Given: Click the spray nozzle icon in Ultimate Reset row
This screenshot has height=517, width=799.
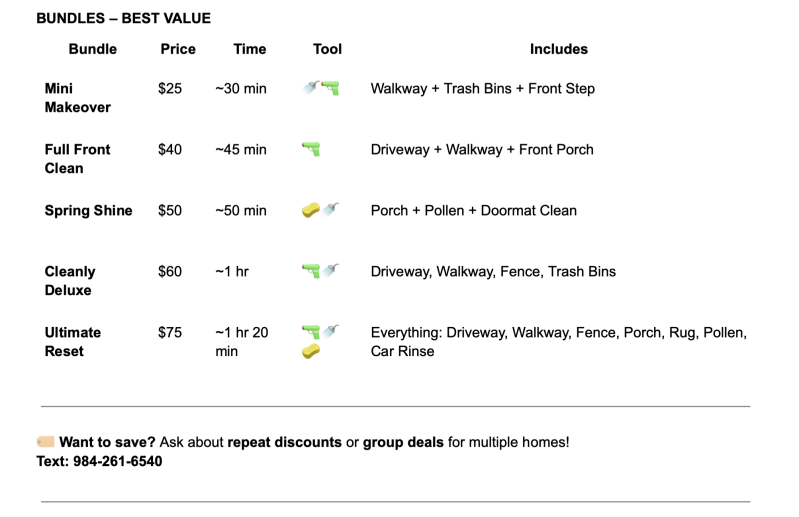Looking at the screenshot, I should coord(331,332).
